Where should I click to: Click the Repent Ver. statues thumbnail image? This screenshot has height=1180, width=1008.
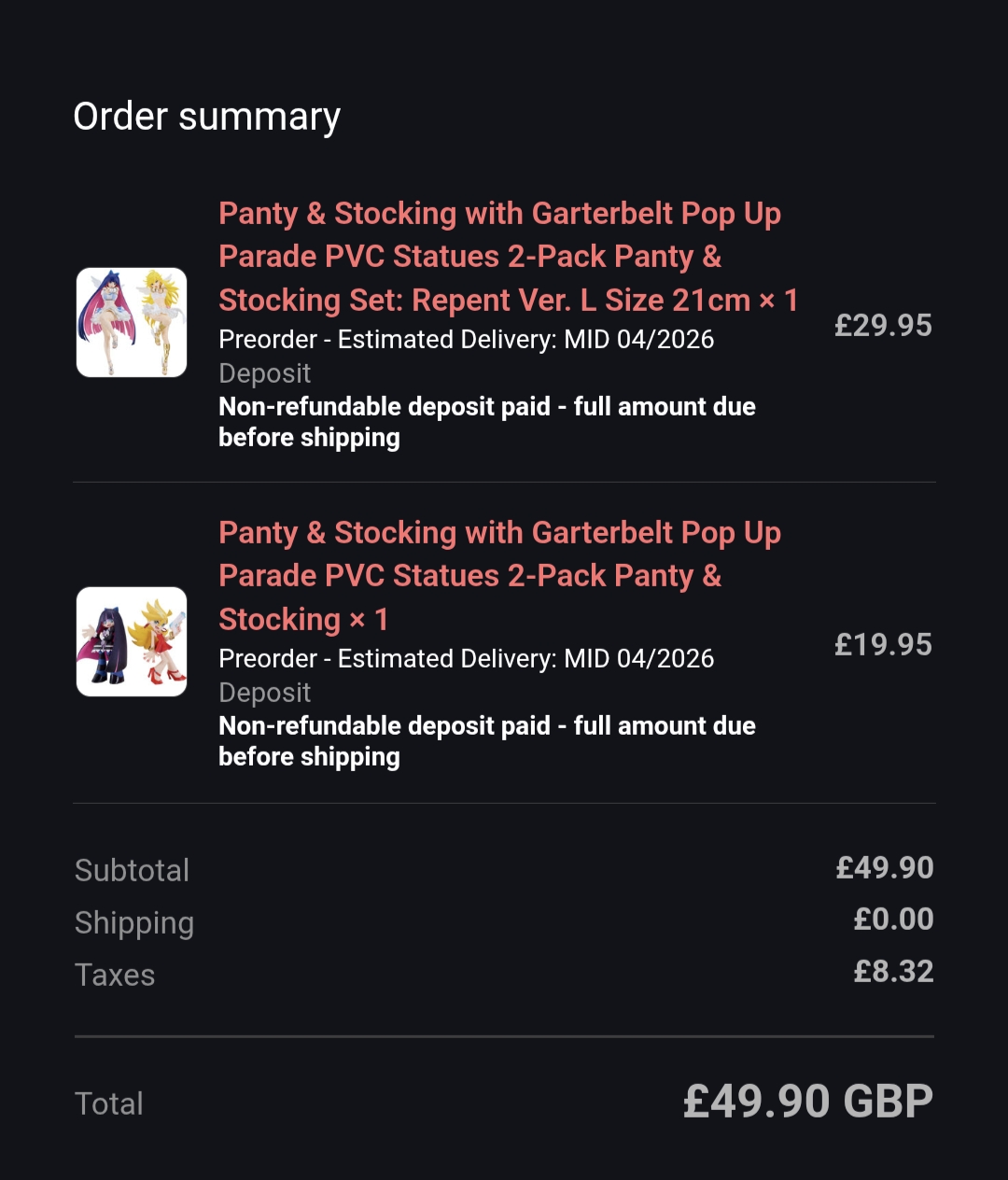132,323
